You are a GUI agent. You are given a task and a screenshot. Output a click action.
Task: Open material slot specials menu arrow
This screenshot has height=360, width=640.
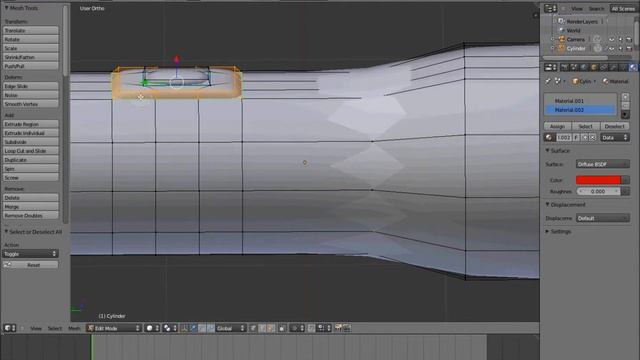[625, 114]
